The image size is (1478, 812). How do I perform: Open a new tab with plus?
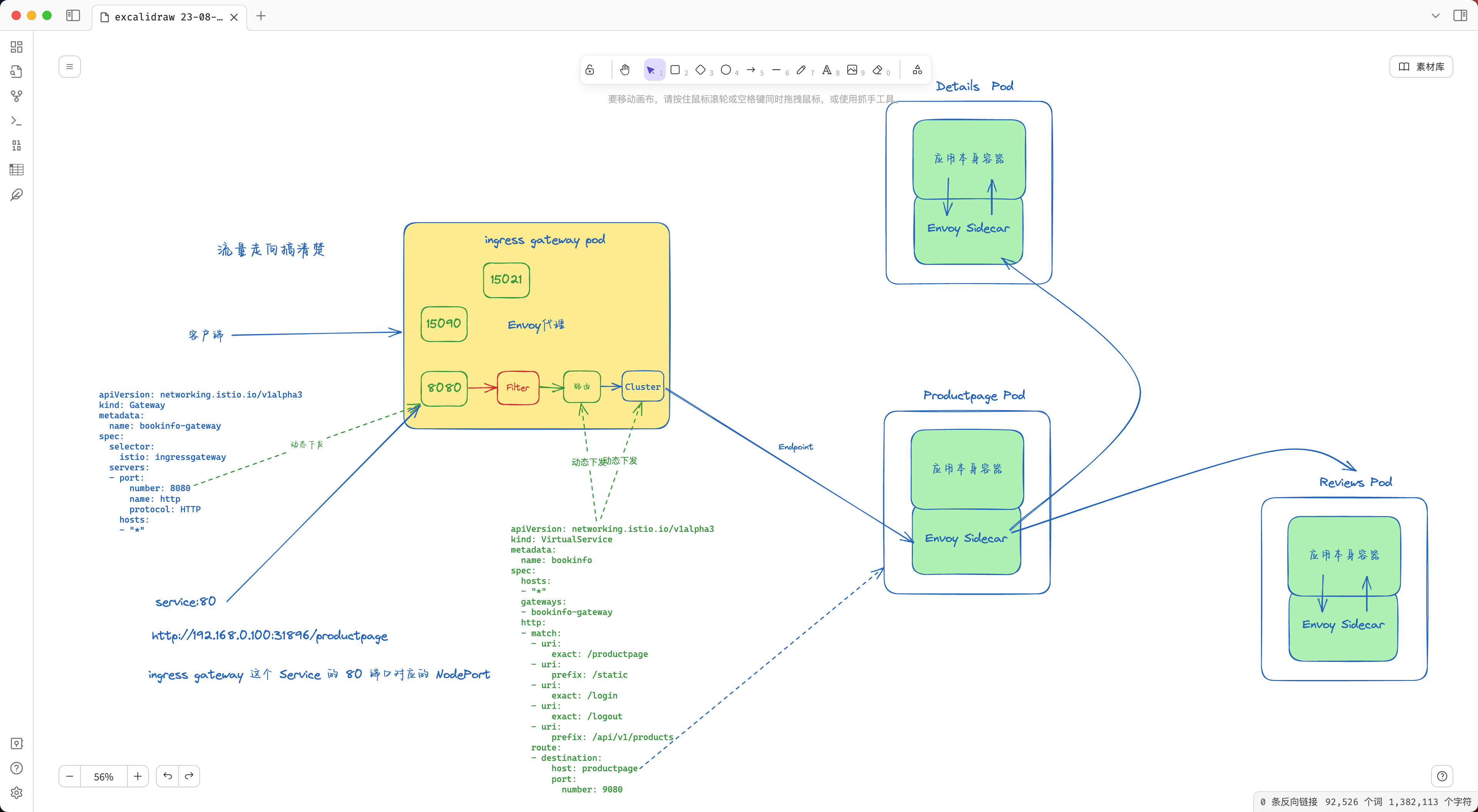(x=261, y=15)
